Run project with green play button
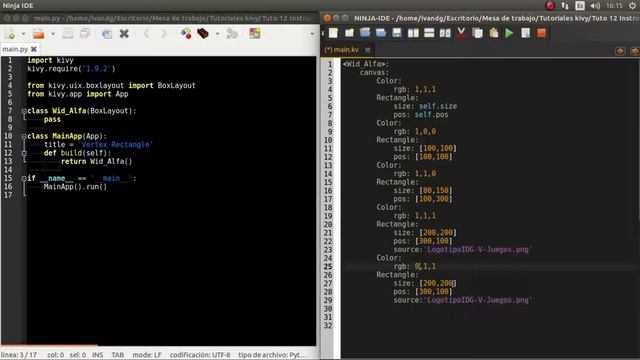This screenshot has width=640, height=360. pos(509,33)
